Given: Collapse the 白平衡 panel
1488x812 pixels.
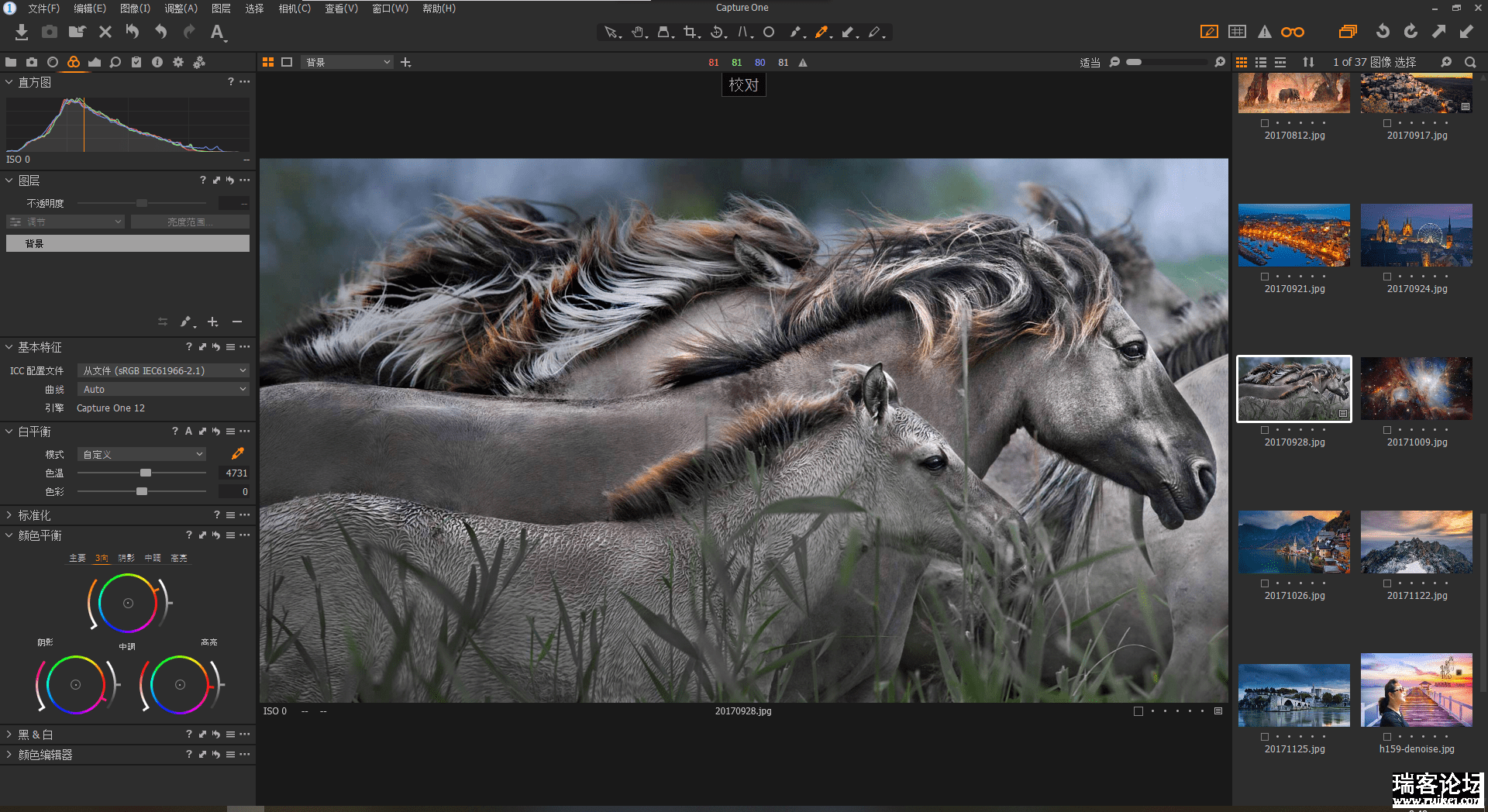Looking at the screenshot, I should pos(9,432).
